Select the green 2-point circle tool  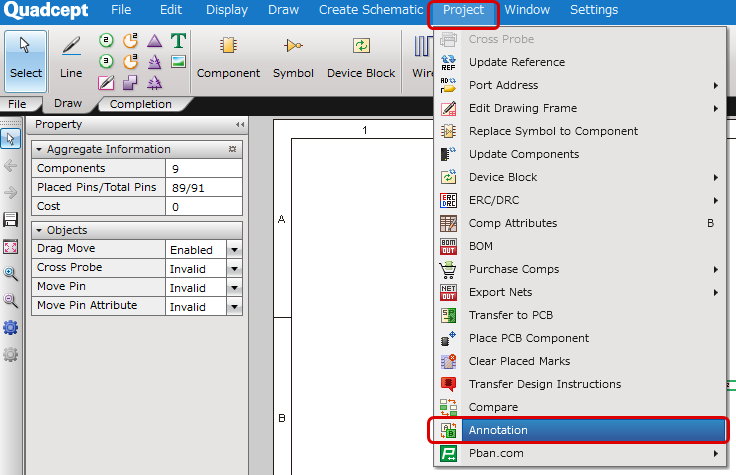(x=107, y=41)
